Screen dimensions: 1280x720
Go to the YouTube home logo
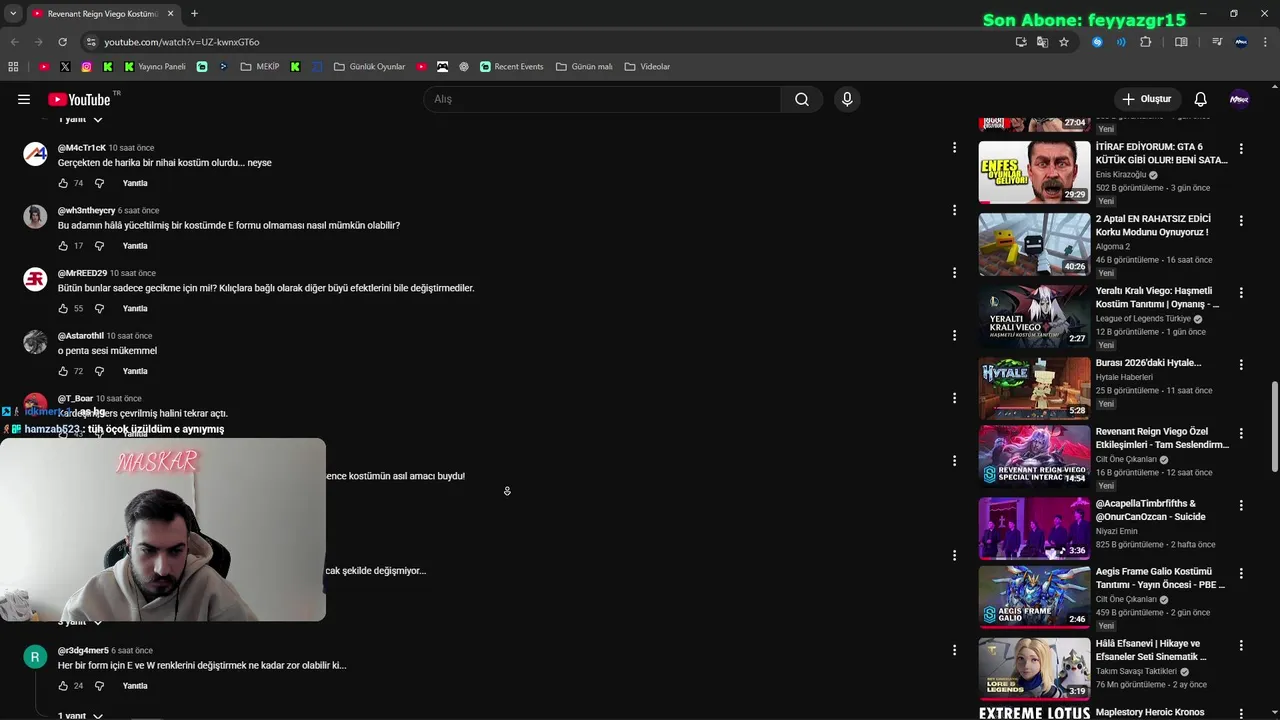point(79,99)
